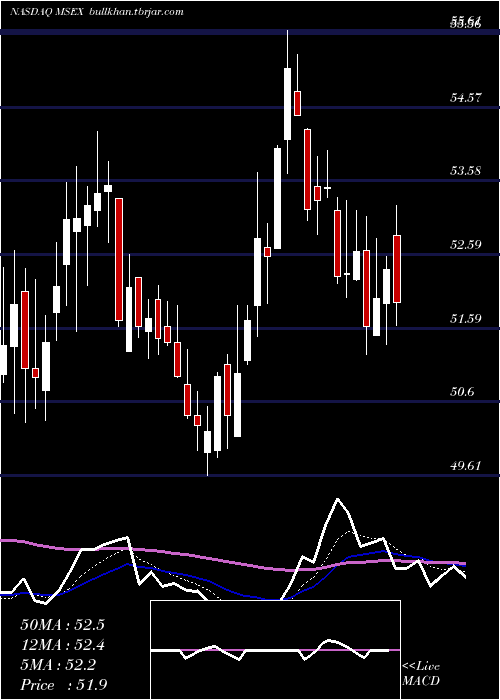The image size is (500, 700).
Task: Click the 5MA : 52.2 readout
Action: [x=58, y=666]
